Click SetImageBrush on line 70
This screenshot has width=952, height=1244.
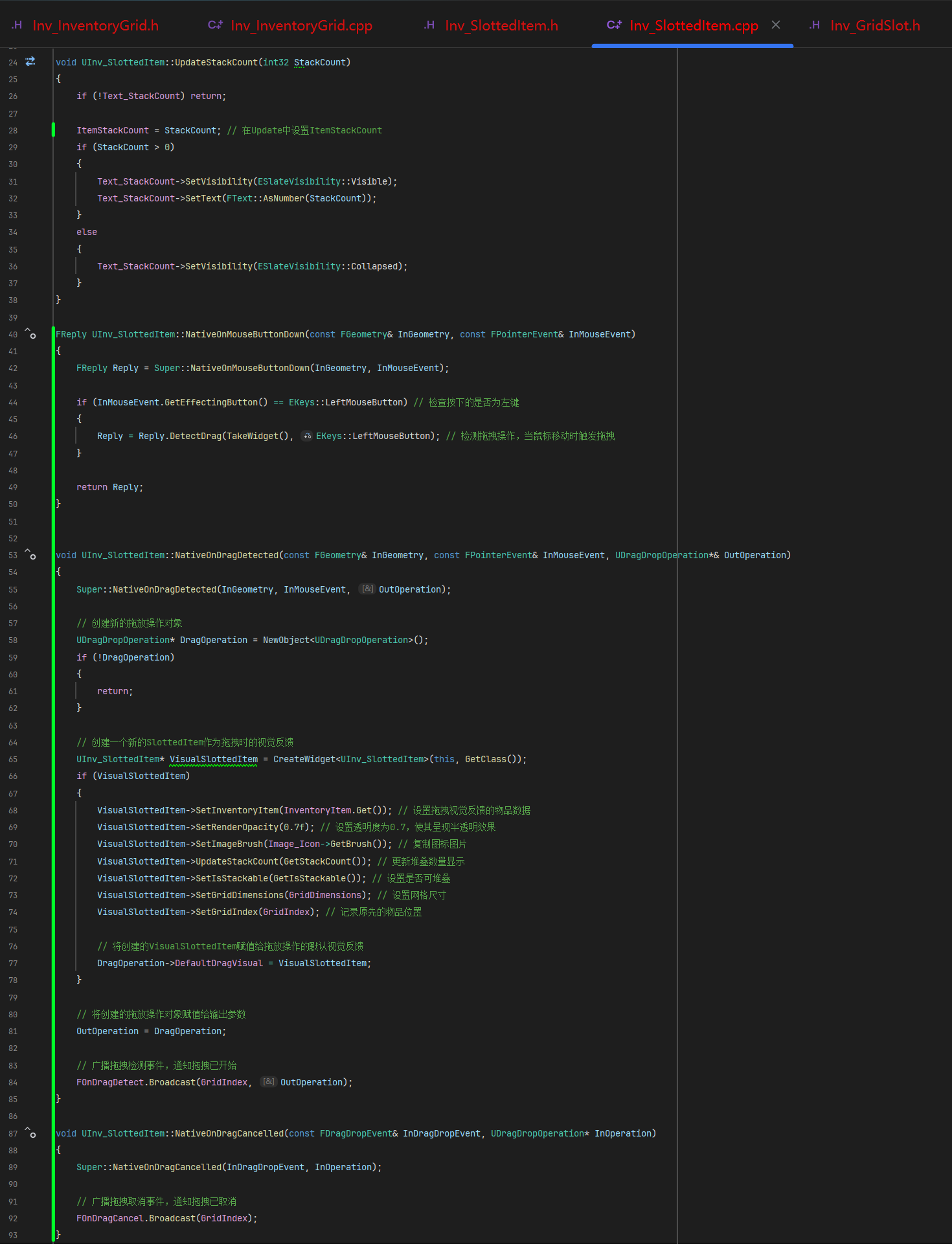[x=229, y=844]
